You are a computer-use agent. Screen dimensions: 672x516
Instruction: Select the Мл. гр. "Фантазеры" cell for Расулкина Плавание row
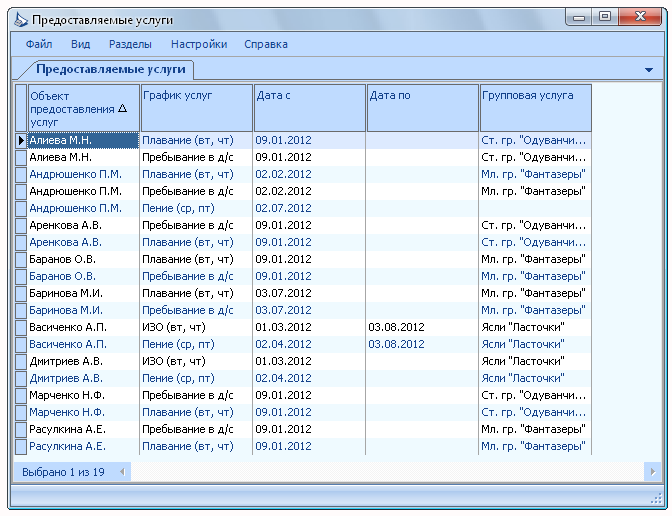click(535, 447)
